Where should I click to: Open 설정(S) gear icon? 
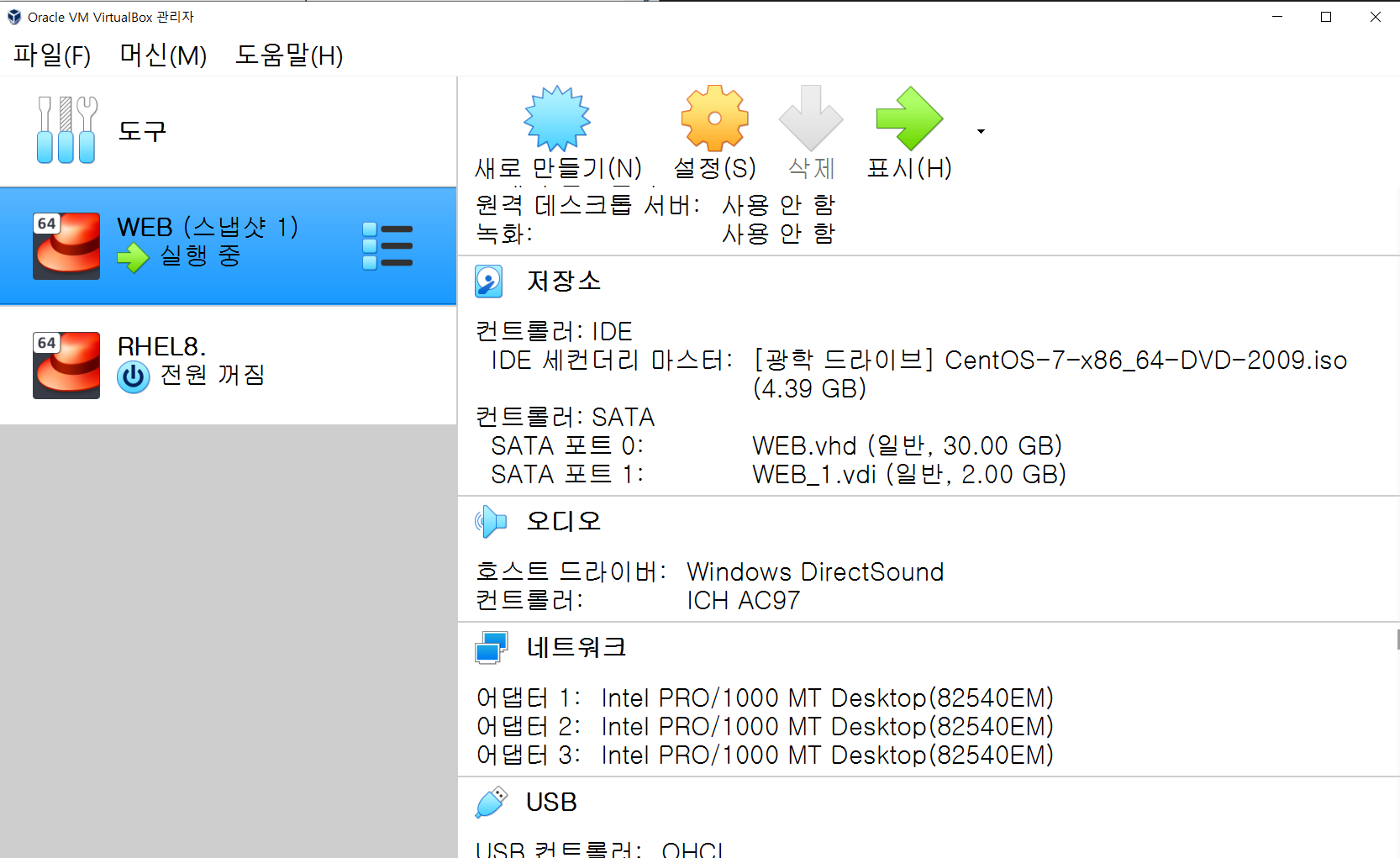[x=715, y=118]
